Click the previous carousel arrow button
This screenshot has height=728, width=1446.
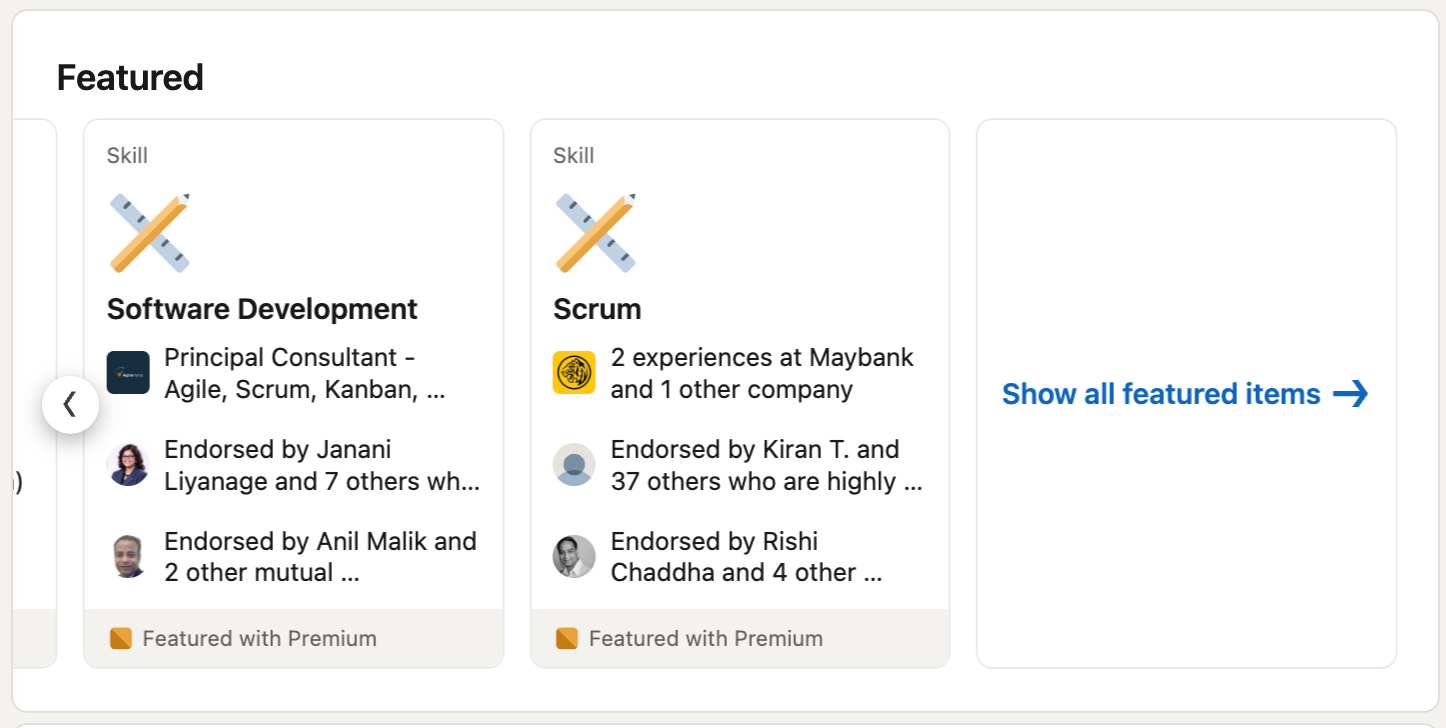click(70, 405)
